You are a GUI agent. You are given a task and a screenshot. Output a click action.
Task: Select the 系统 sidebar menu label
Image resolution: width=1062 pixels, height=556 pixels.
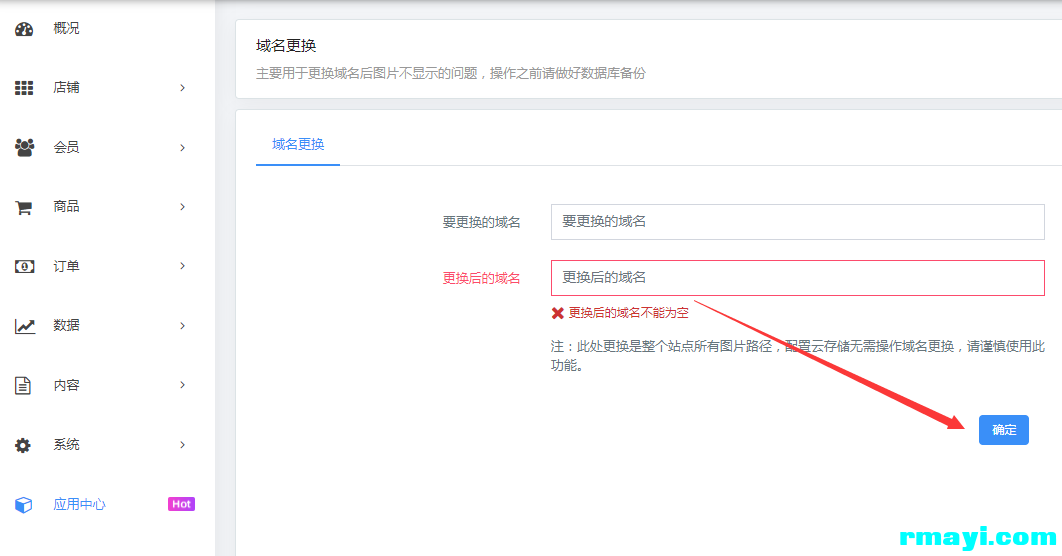coord(66,445)
